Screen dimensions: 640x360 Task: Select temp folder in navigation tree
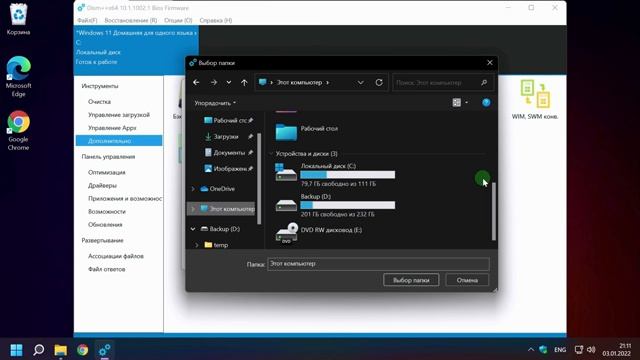(x=216, y=245)
